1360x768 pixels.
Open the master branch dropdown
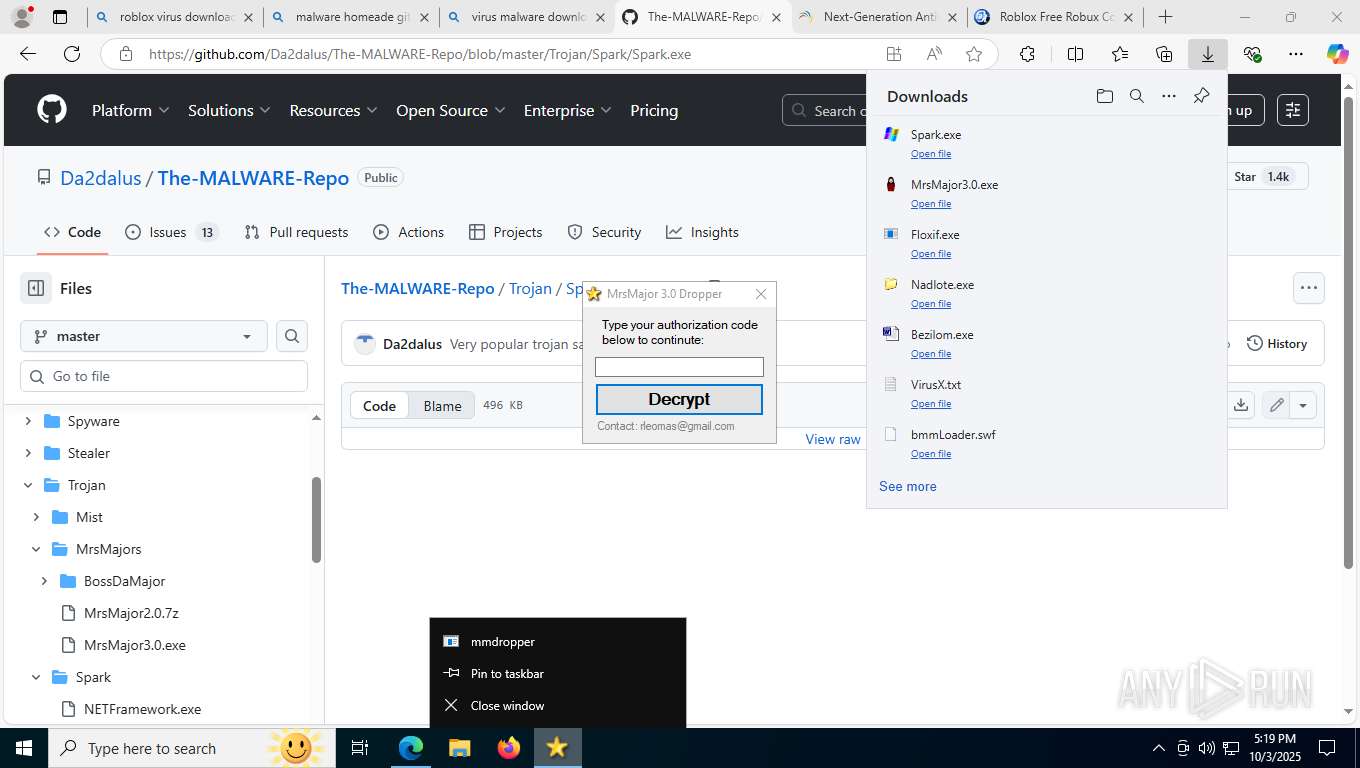point(143,336)
